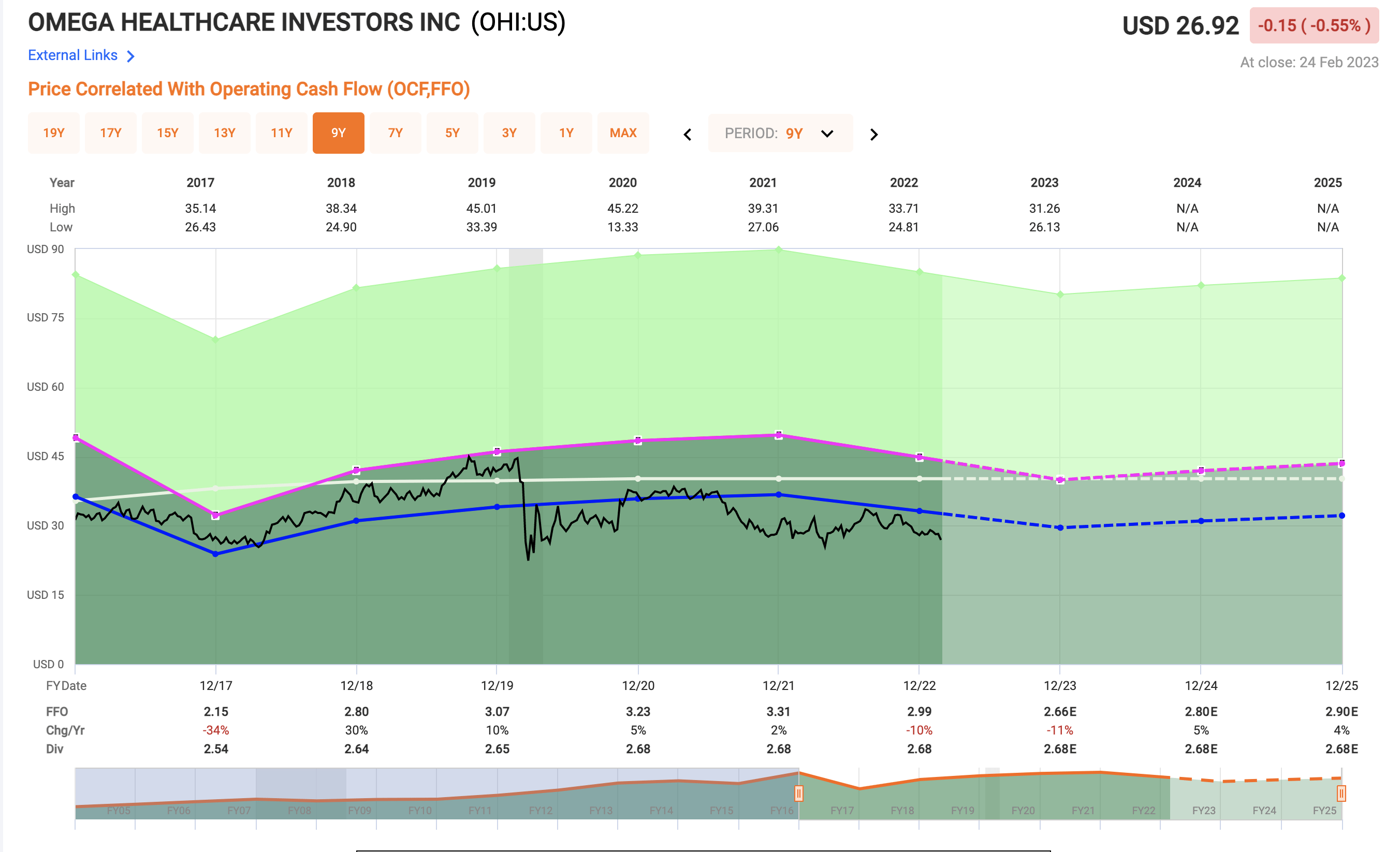Click the left arrow beside PERIOD selector
Image resolution: width=1400 pixels, height=852 pixels.
click(688, 135)
